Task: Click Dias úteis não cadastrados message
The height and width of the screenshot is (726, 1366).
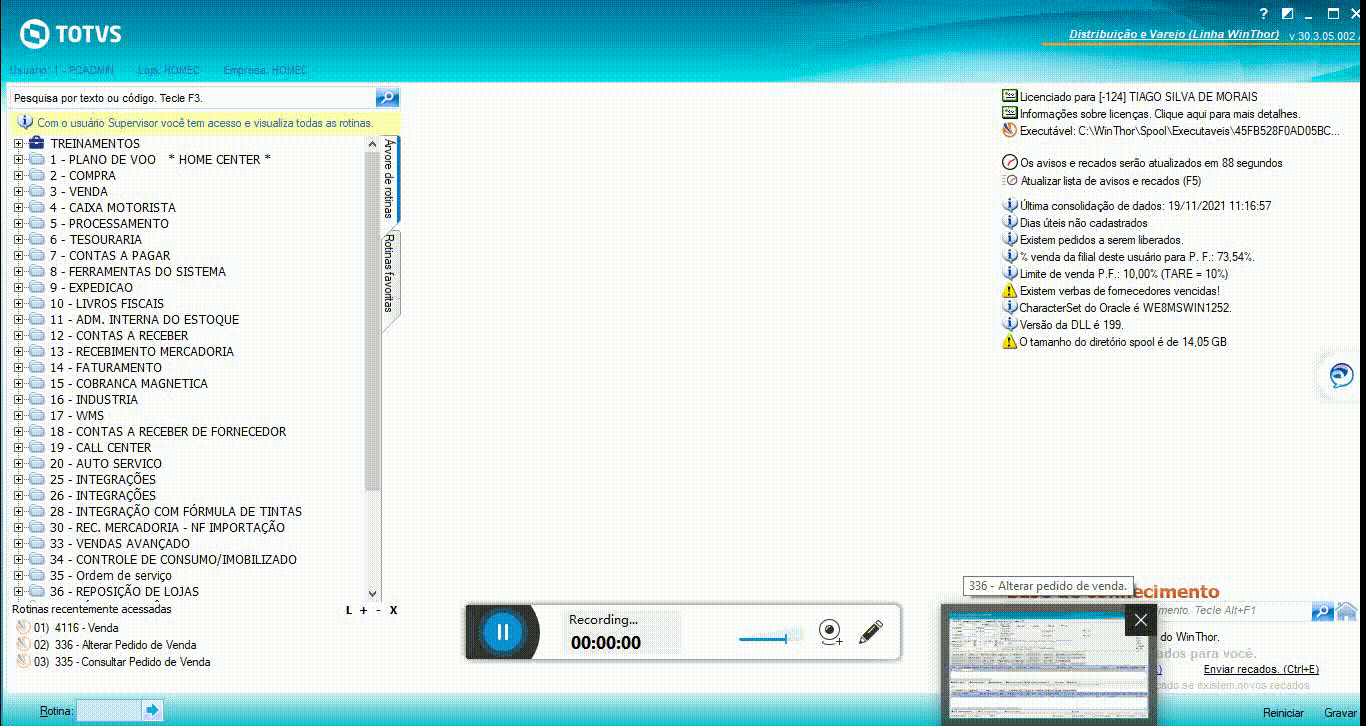Action: pyautogui.click(x=1084, y=223)
